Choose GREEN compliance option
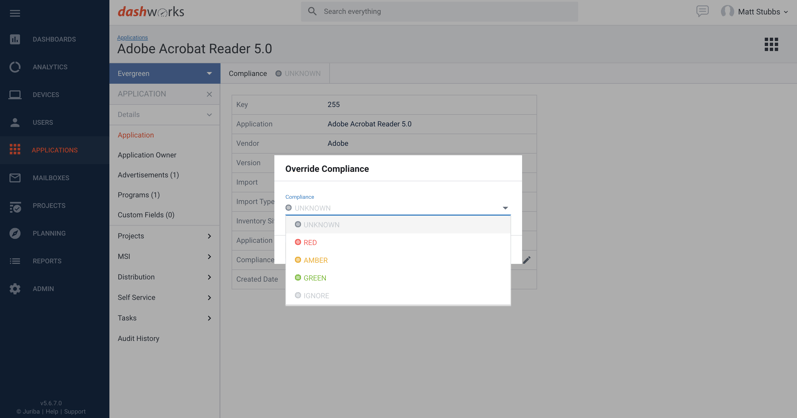Viewport: 797px width, 418px height. pos(398,278)
